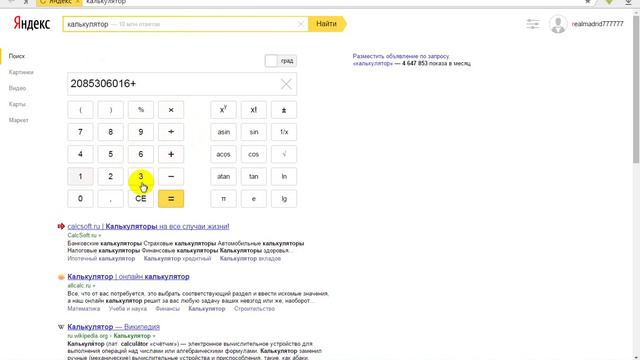Click the multiply key

click(x=171, y=110)
